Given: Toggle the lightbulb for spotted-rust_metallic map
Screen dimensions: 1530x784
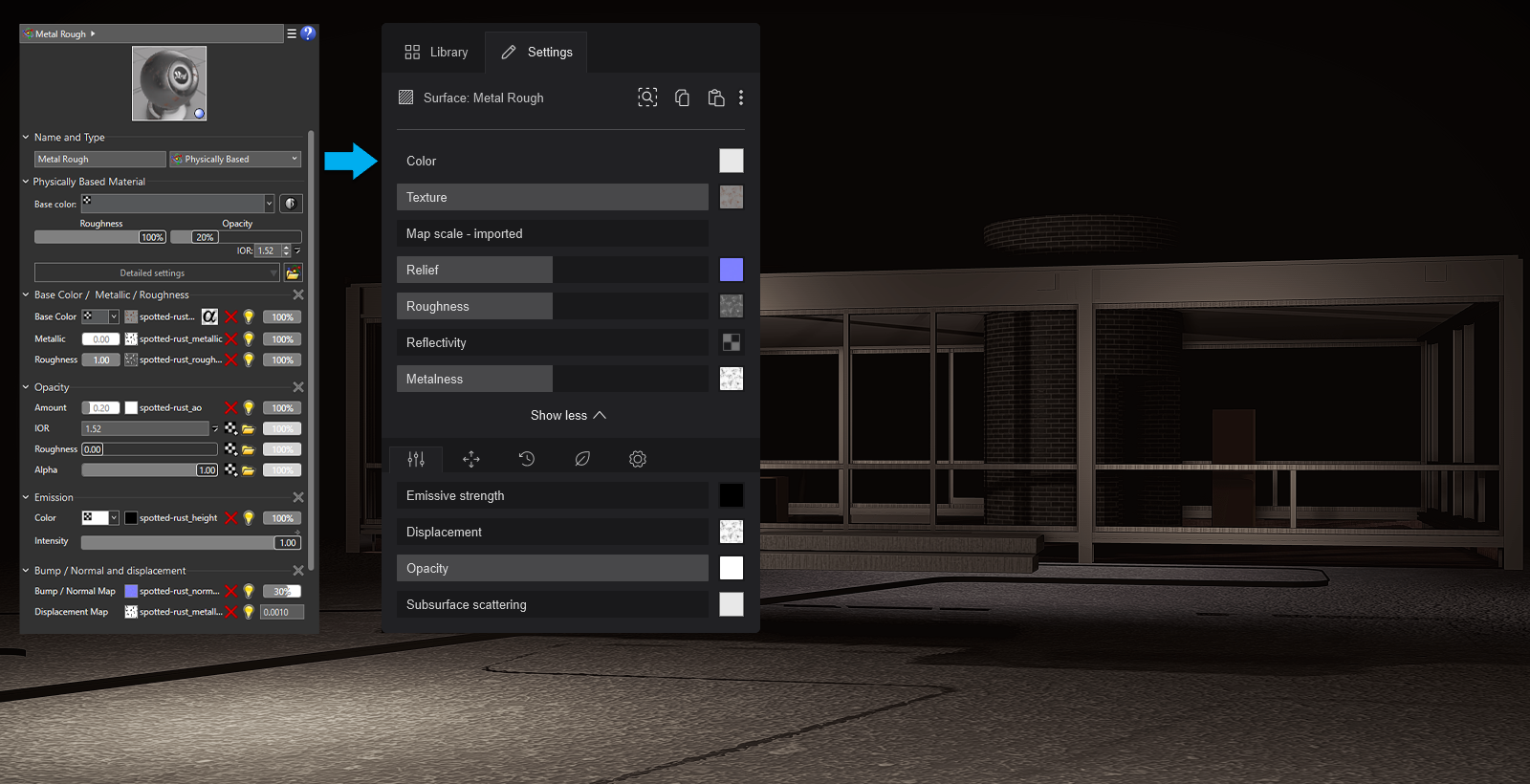Looking at the screenshot, I should (x=249, y=339).
